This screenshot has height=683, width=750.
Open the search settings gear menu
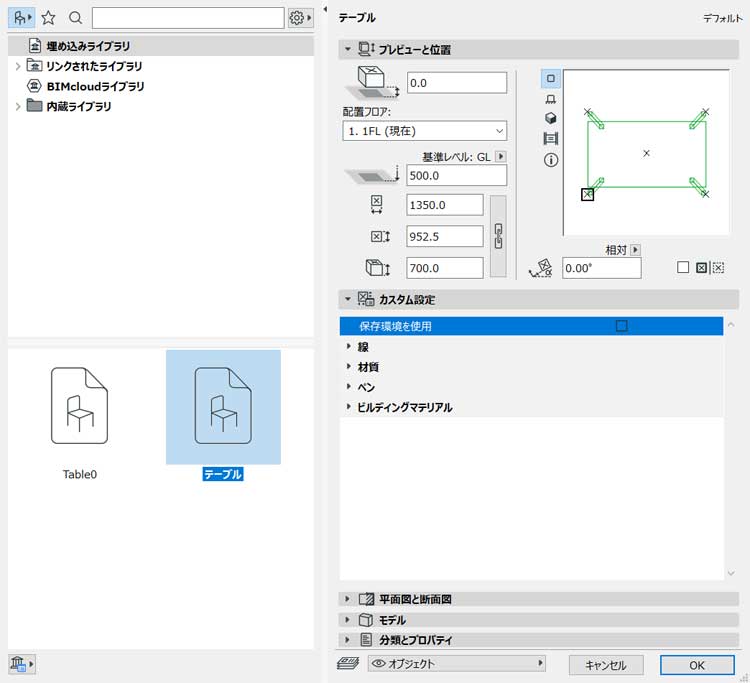[x=300, y=18]
